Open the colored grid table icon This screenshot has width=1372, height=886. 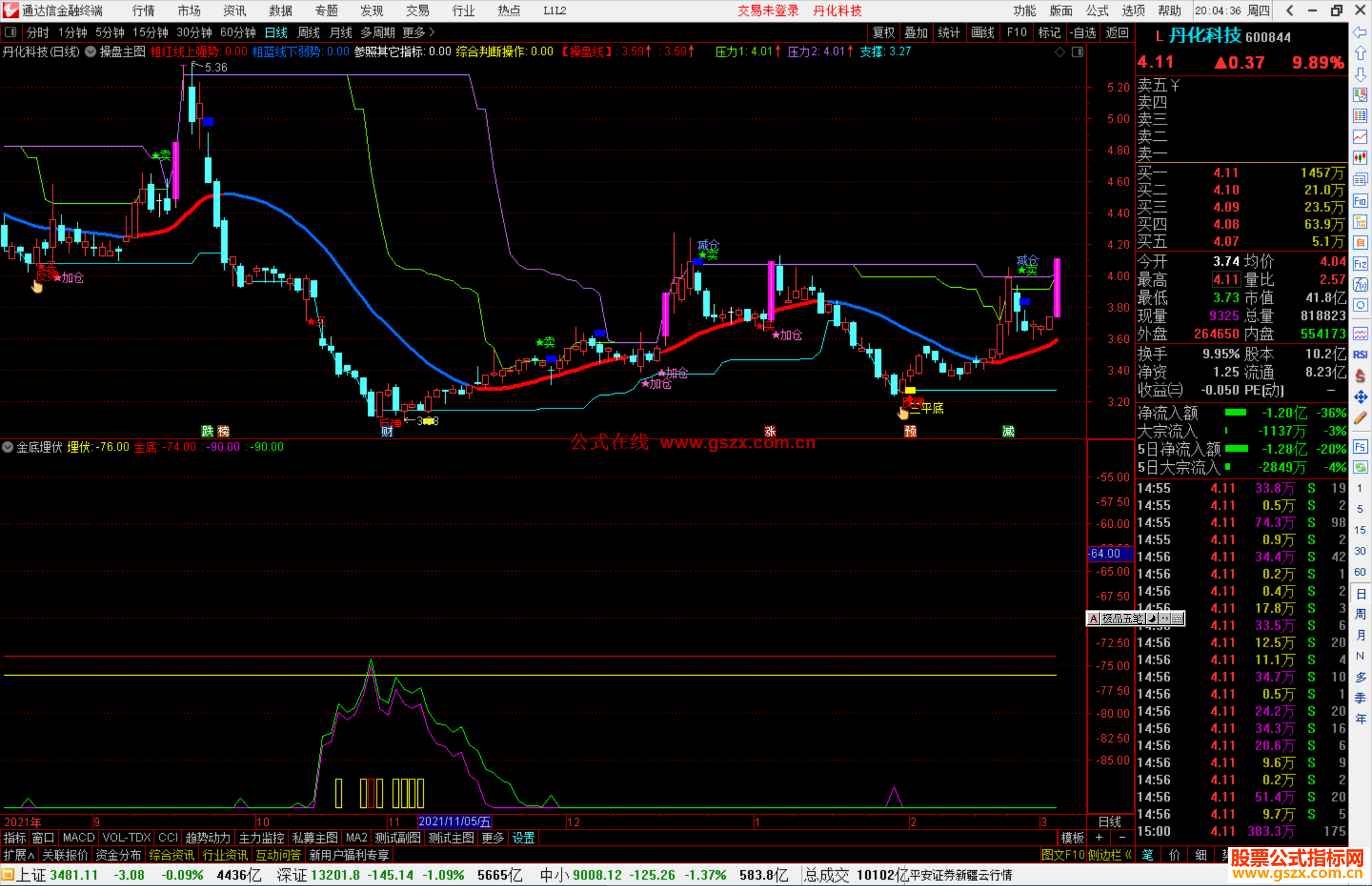(1360, 116)
